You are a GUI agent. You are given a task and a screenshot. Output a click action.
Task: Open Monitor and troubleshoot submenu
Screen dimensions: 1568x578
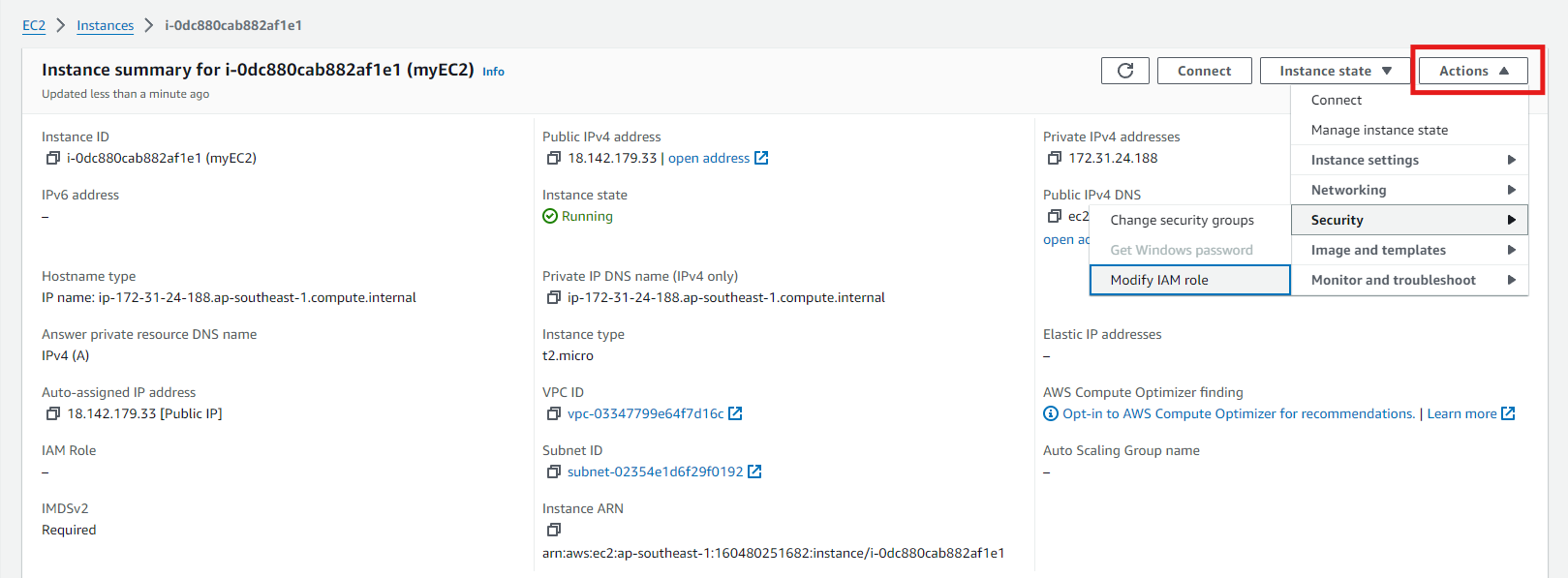coord(1409,280)
